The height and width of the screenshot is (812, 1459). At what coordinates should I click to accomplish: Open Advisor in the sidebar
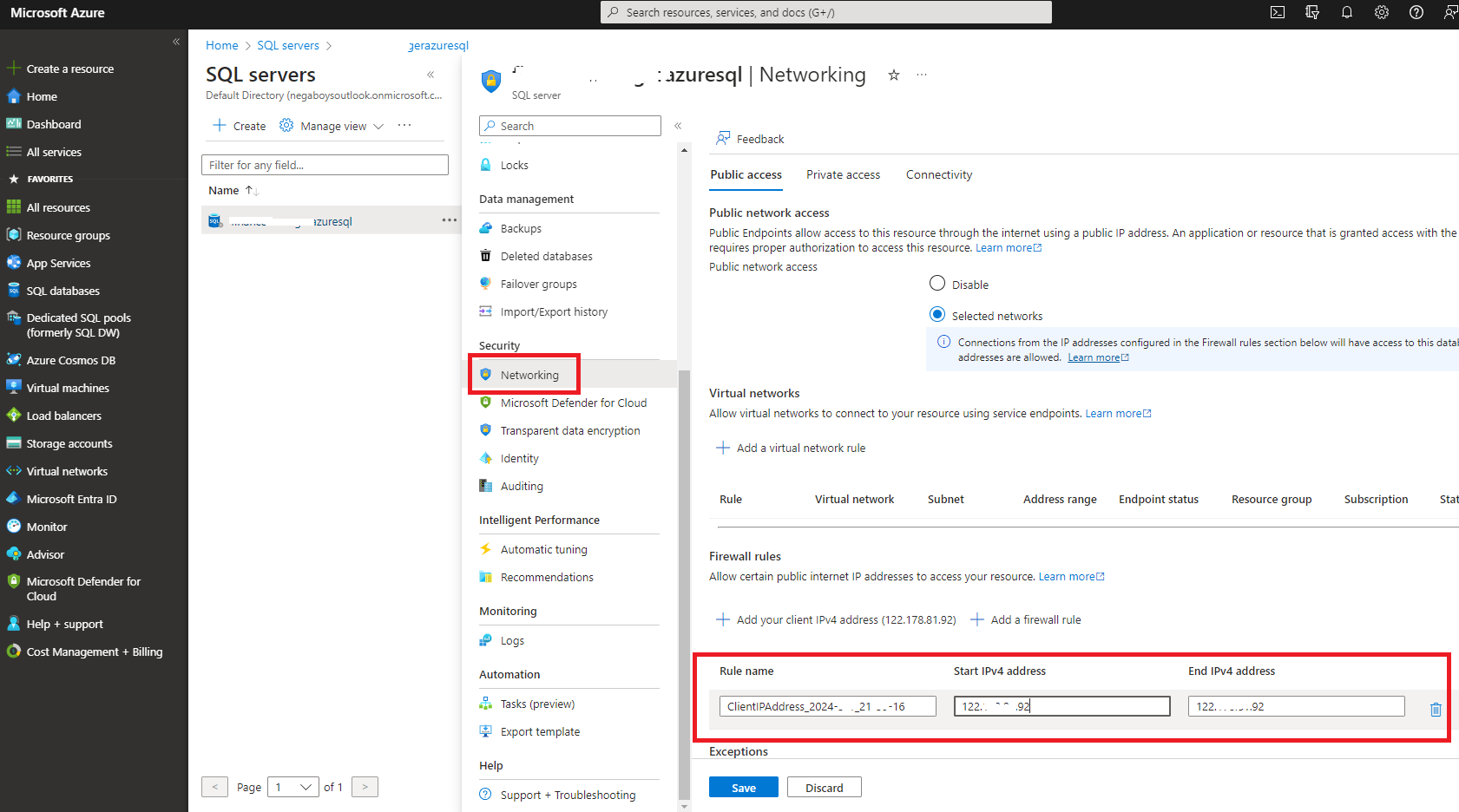coord(45,554)
